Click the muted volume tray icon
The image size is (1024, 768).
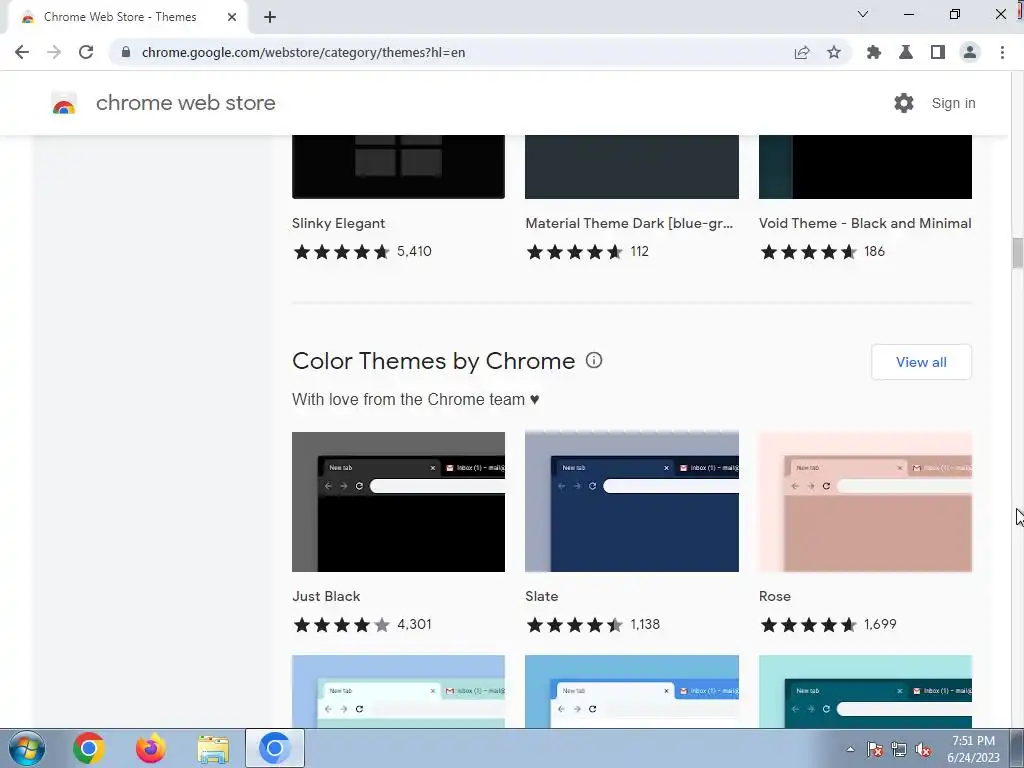[923, 749]
